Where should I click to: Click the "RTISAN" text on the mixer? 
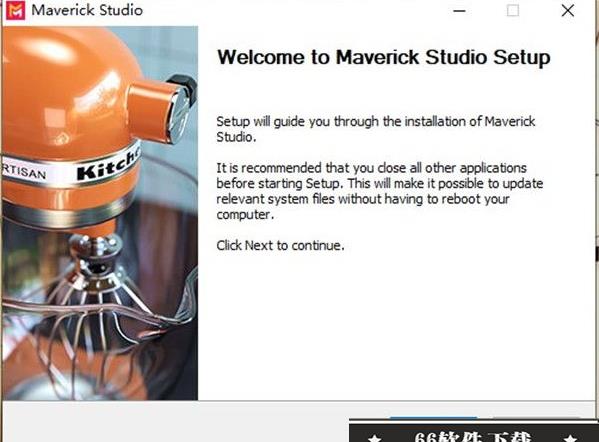click(24, 171)
